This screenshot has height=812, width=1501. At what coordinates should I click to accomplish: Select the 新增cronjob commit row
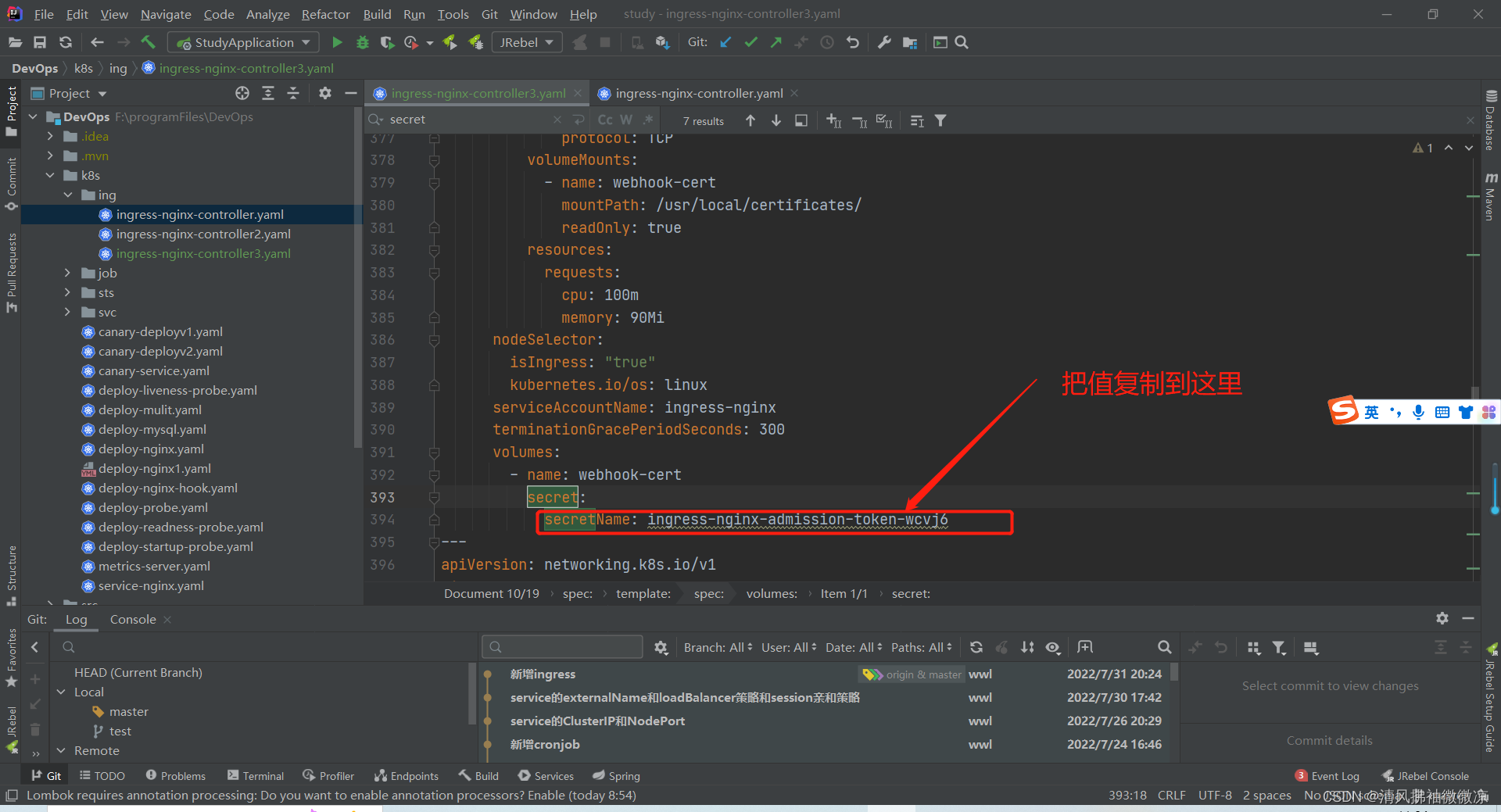[825, 744]
